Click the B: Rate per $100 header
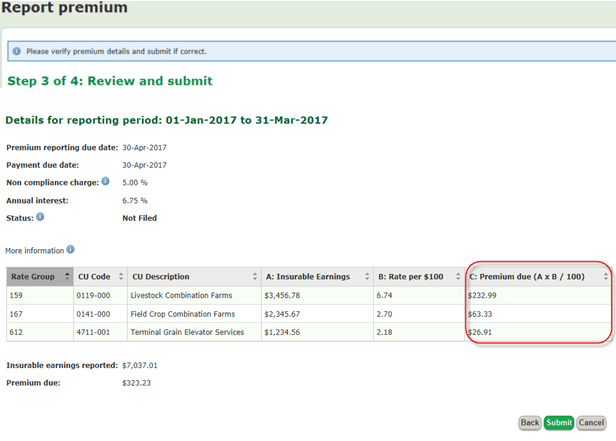Screen dimensions: 616x441 point(419,277)
